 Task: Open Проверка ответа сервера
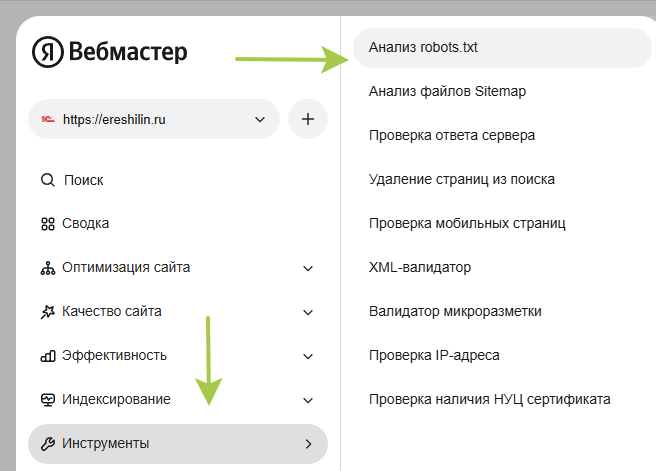click(x=452, y=135)
